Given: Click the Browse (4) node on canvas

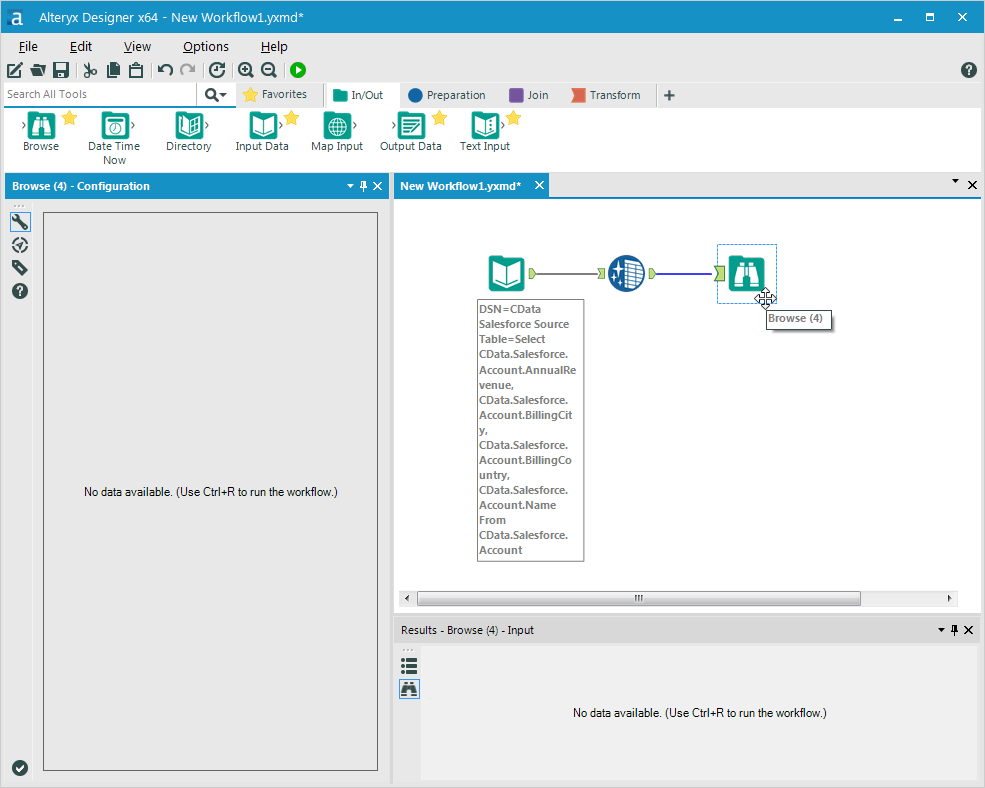Looking at the screenshot, I should (746, 273).
